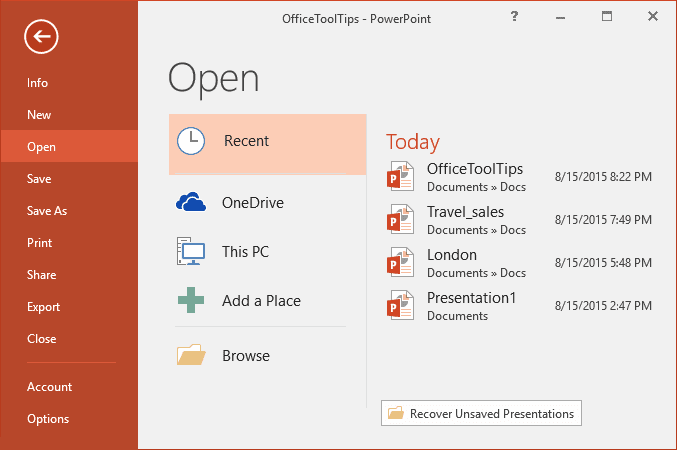
Task: Click the PowerPoint file icon beside London
Action: click(x=400, y=262)
